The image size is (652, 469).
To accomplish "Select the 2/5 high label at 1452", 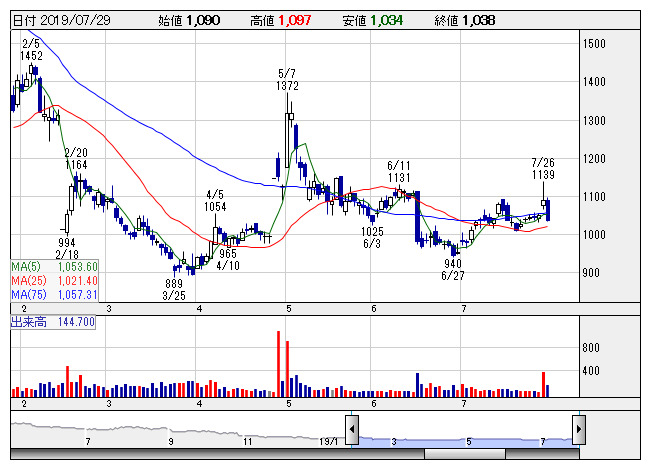I will pos(30,49).
